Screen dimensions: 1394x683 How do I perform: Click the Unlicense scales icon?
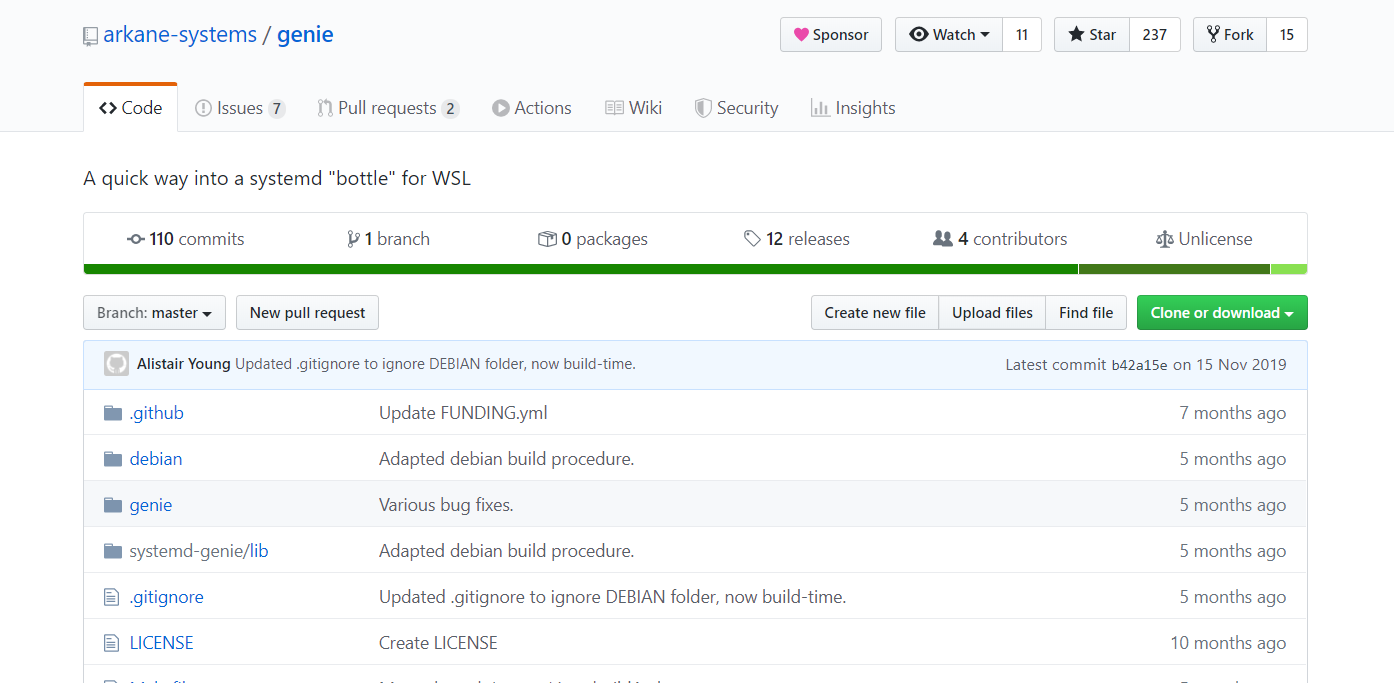pyautogui.click(x=1164, y=239)
